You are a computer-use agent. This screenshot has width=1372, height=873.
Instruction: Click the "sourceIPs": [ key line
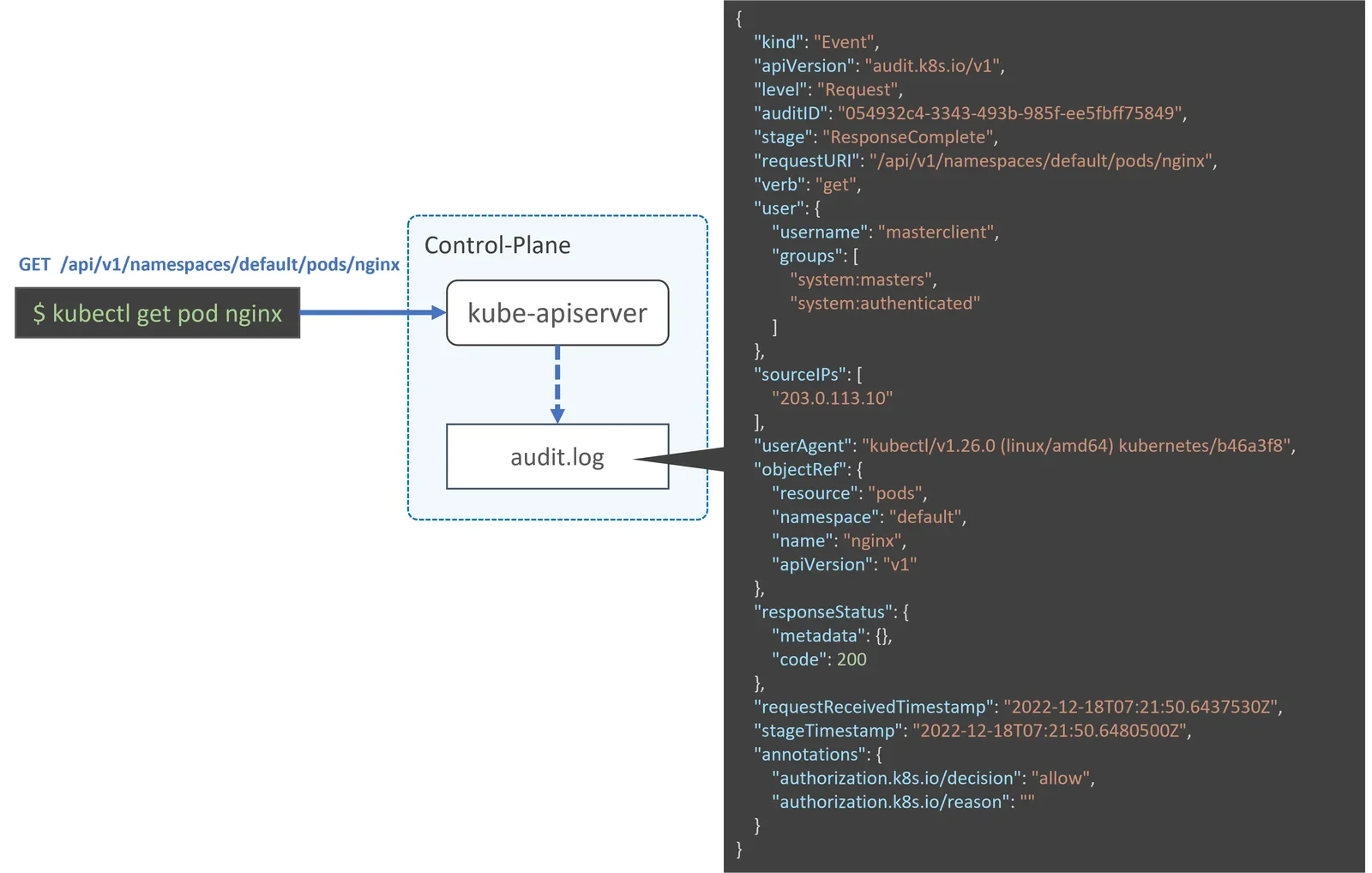(x=808, y=375)
